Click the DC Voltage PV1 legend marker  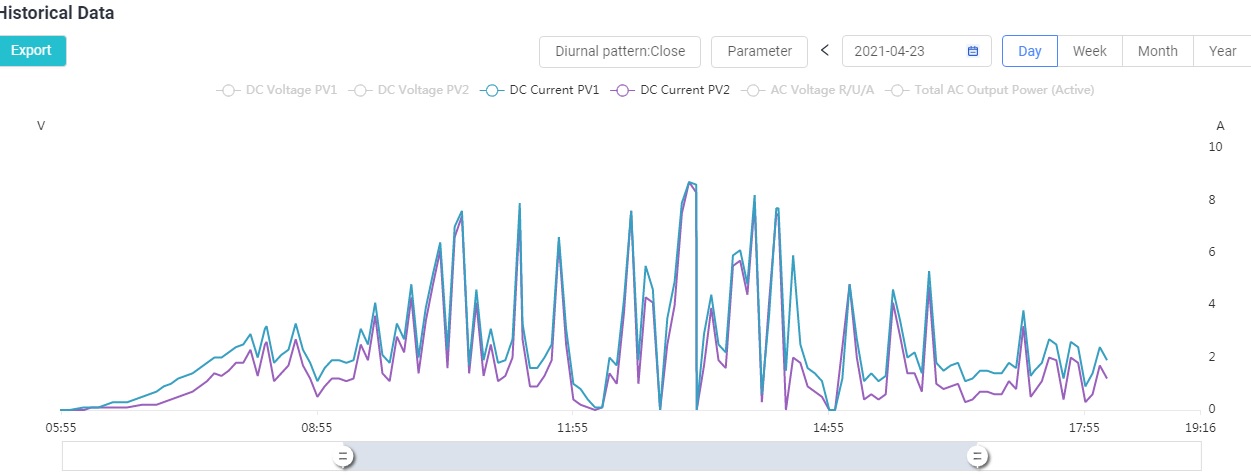click(228, 90)
